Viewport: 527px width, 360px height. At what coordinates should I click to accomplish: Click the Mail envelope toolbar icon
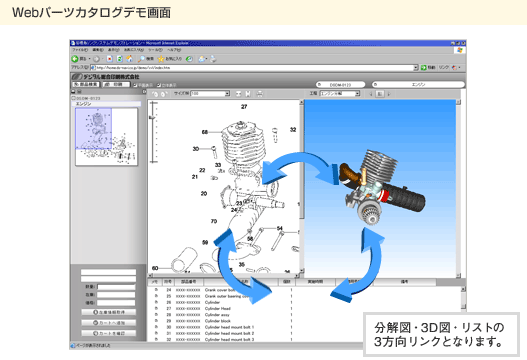point(201,59)
